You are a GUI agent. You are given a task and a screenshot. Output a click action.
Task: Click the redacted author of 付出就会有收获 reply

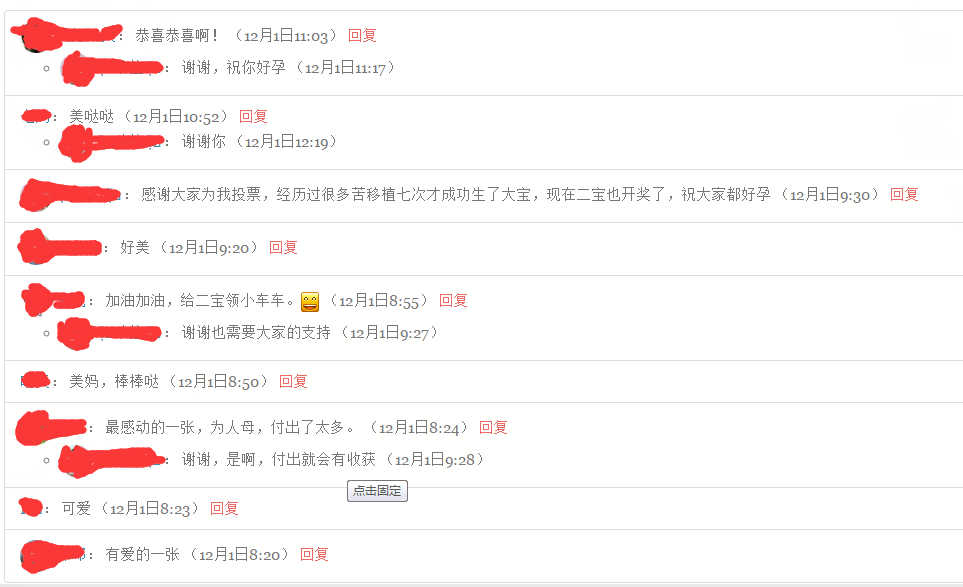[x=112, y=461]
